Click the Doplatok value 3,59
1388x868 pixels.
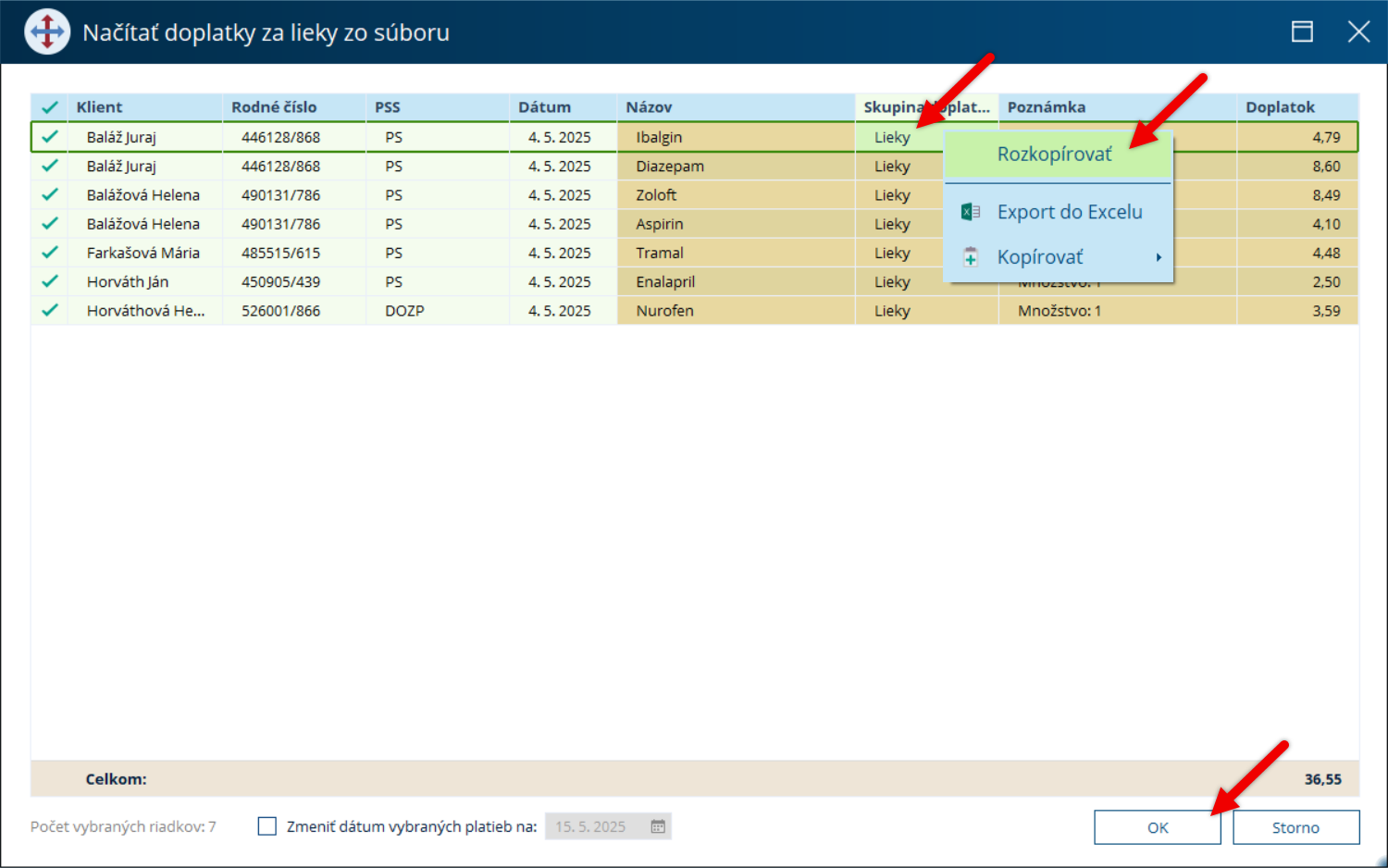coord(1297,311)
